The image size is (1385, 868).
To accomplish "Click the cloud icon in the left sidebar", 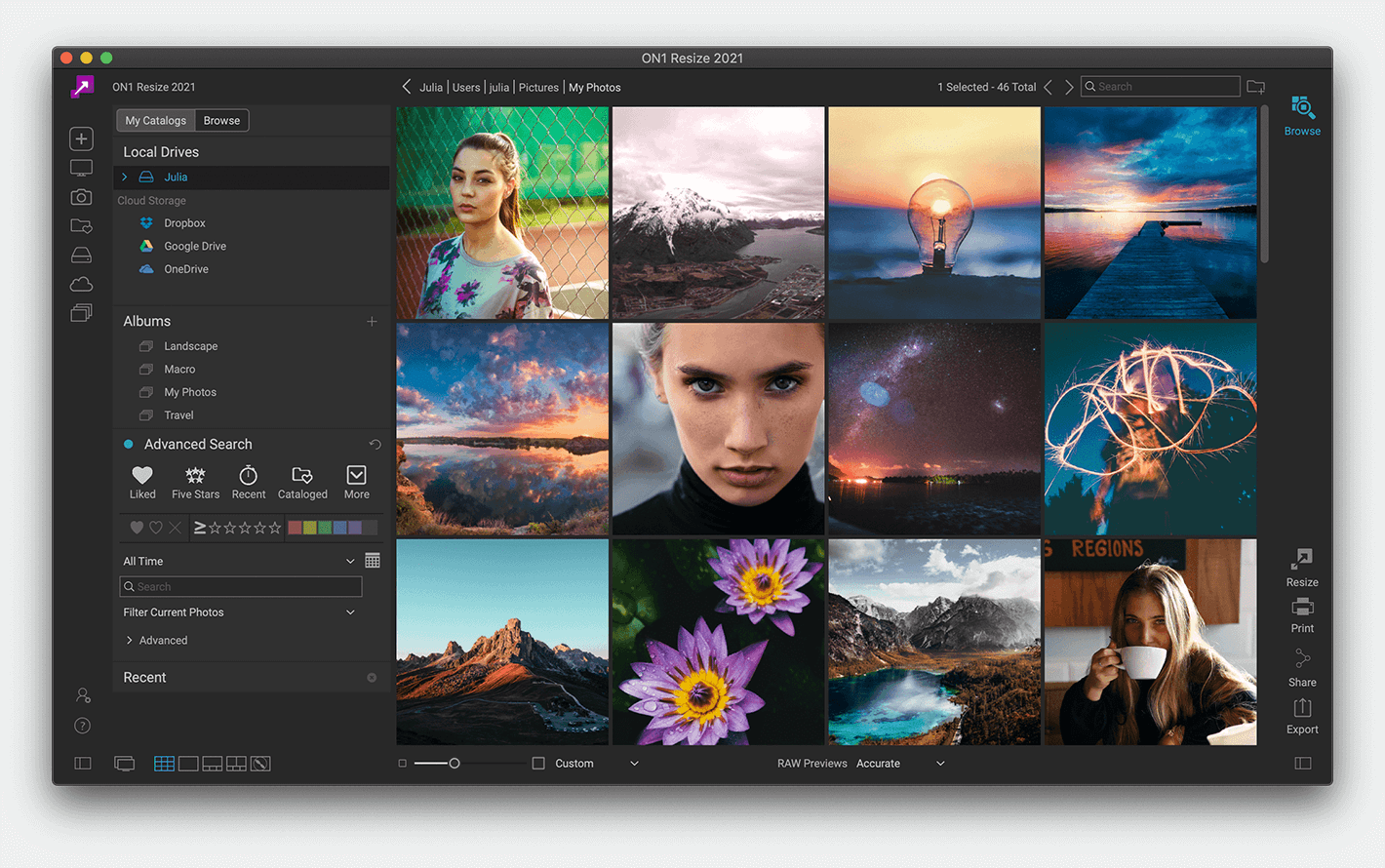I will point(82,284).
